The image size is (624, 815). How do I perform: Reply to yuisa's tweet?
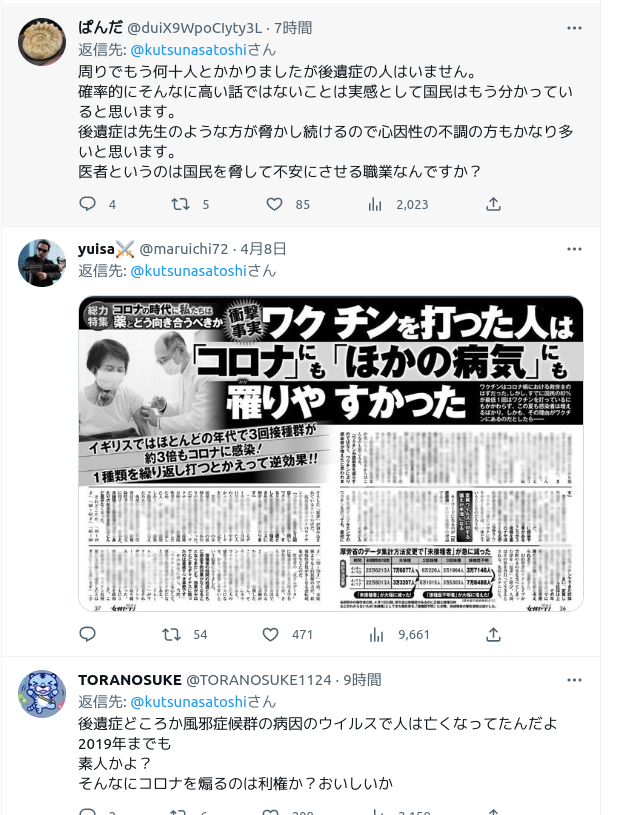pyautogui.click(x=87, y=634)
